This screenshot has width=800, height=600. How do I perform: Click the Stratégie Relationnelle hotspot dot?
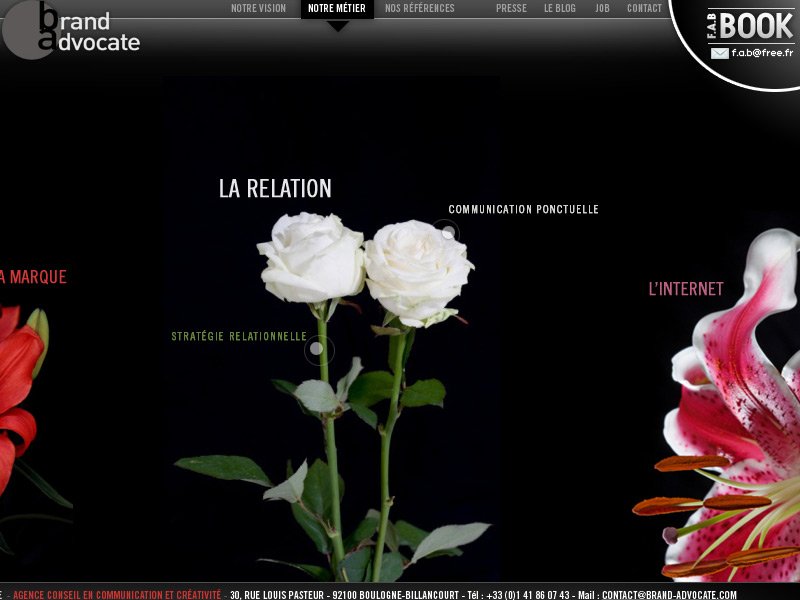317,348
